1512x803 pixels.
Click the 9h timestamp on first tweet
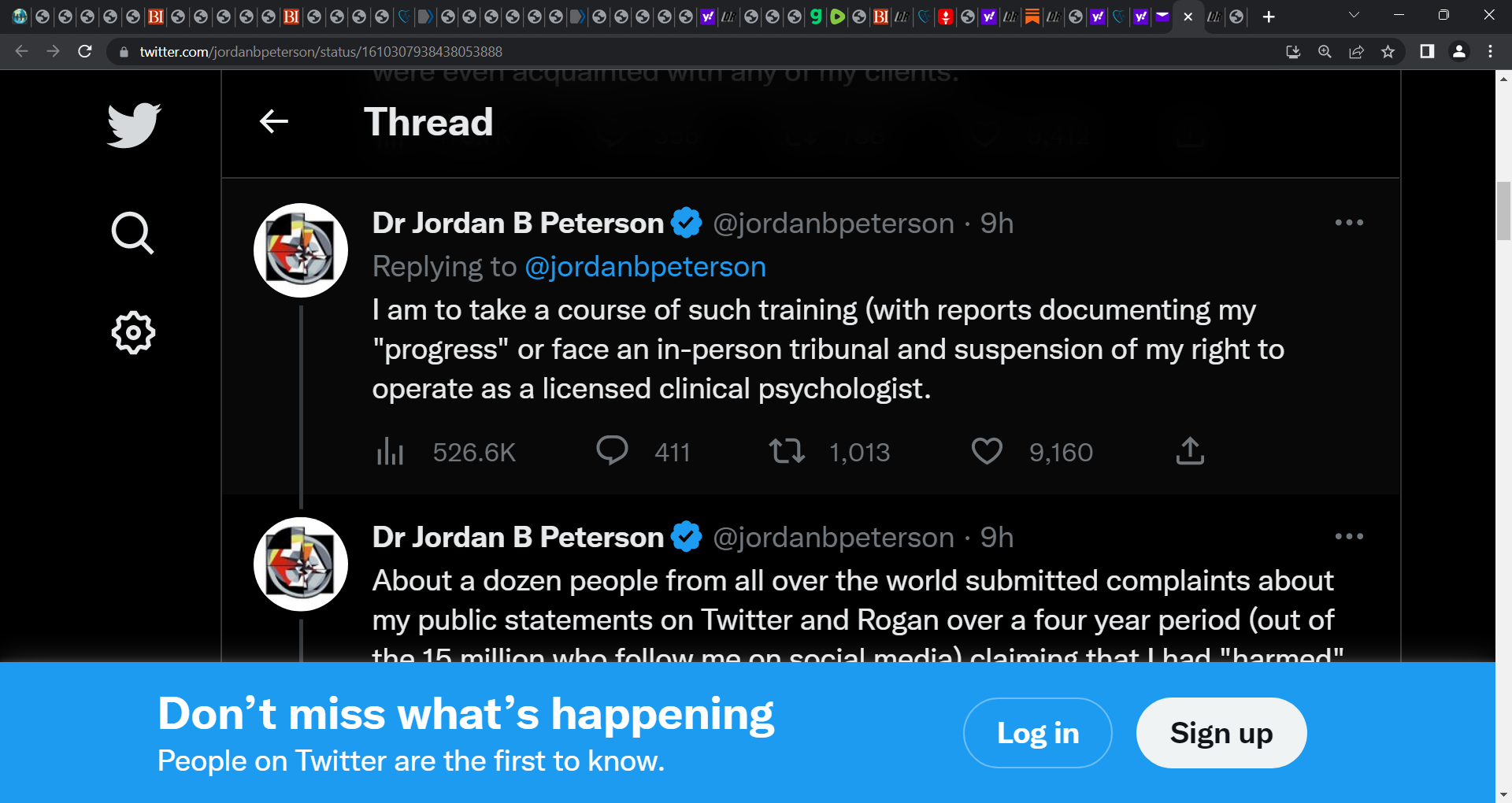[x=997, y=224]
